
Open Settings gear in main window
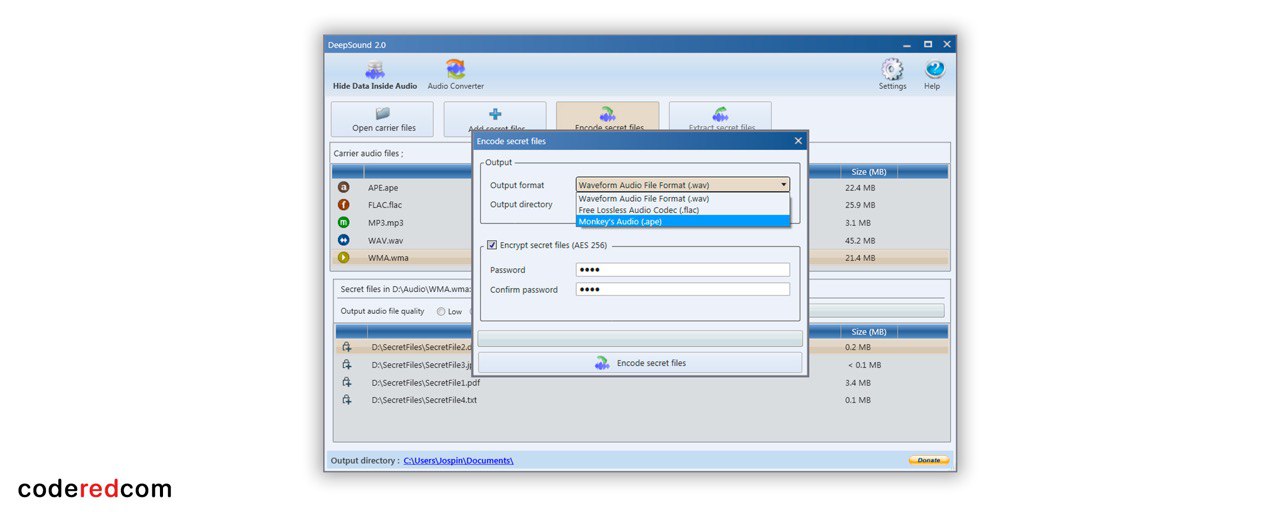pos(892,75)
